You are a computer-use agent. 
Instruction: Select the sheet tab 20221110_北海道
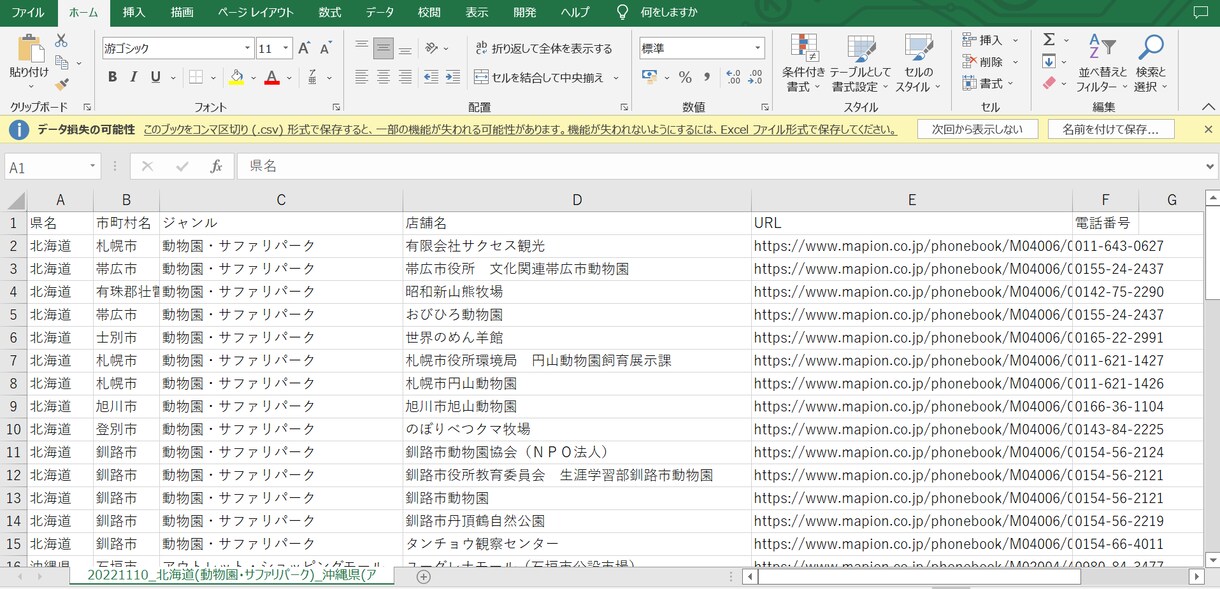click(232, 577)
